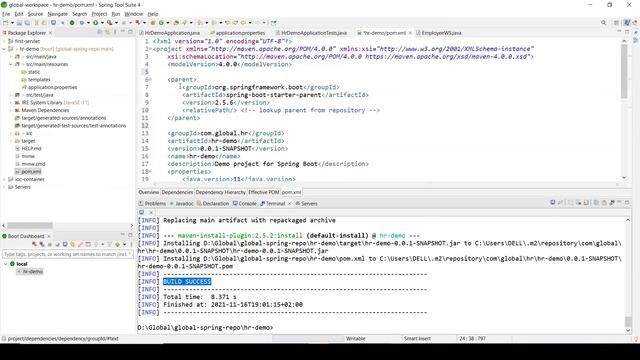The height and width of the screenshot is (360, 640).
Task: Collapse the src/main/resources folder
Action: click(11, 64)
